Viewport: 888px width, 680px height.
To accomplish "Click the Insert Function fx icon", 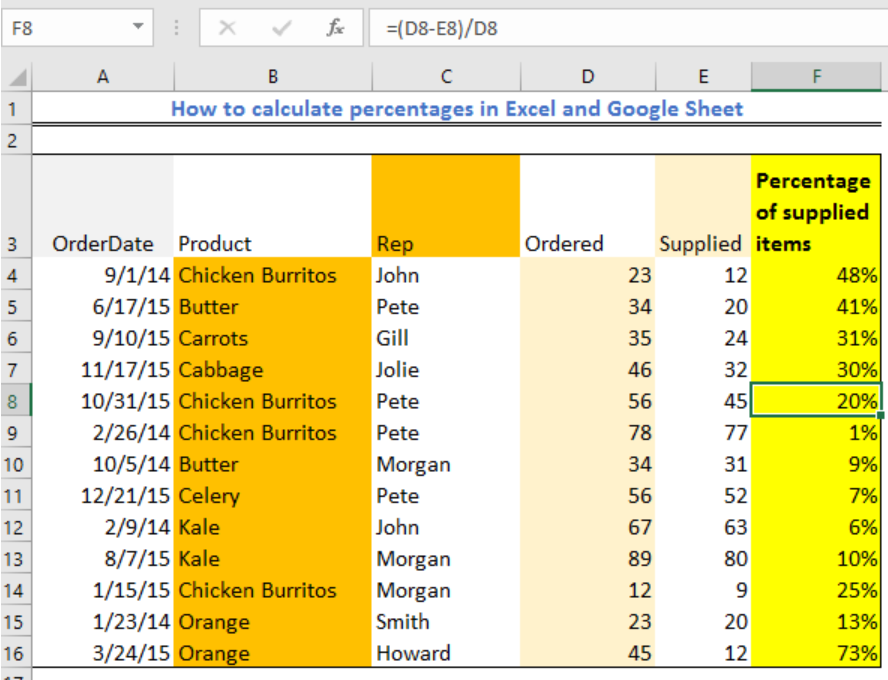I will (x=335, y=27).
